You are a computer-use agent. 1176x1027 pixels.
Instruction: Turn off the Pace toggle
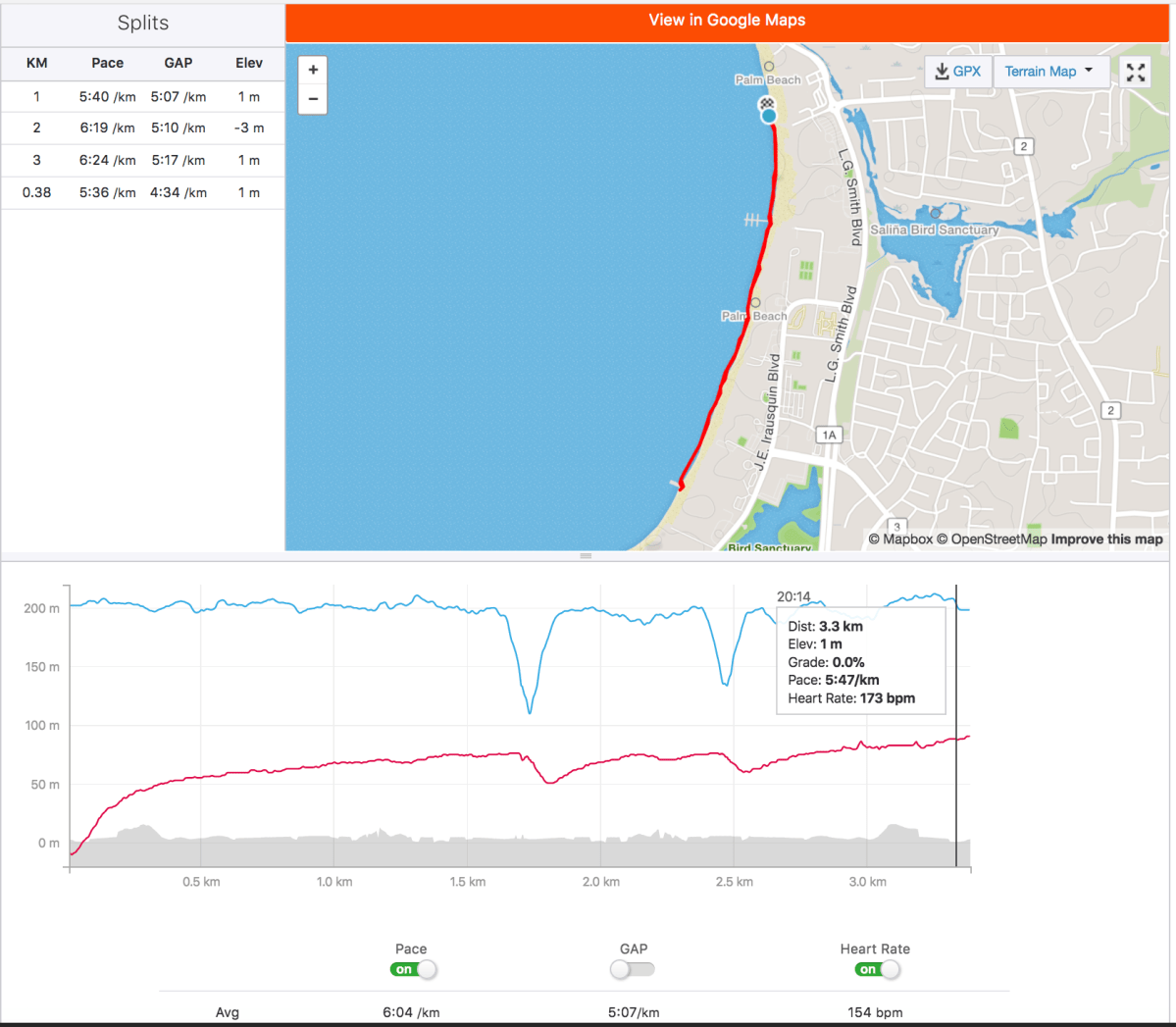[x=413, y=969]
